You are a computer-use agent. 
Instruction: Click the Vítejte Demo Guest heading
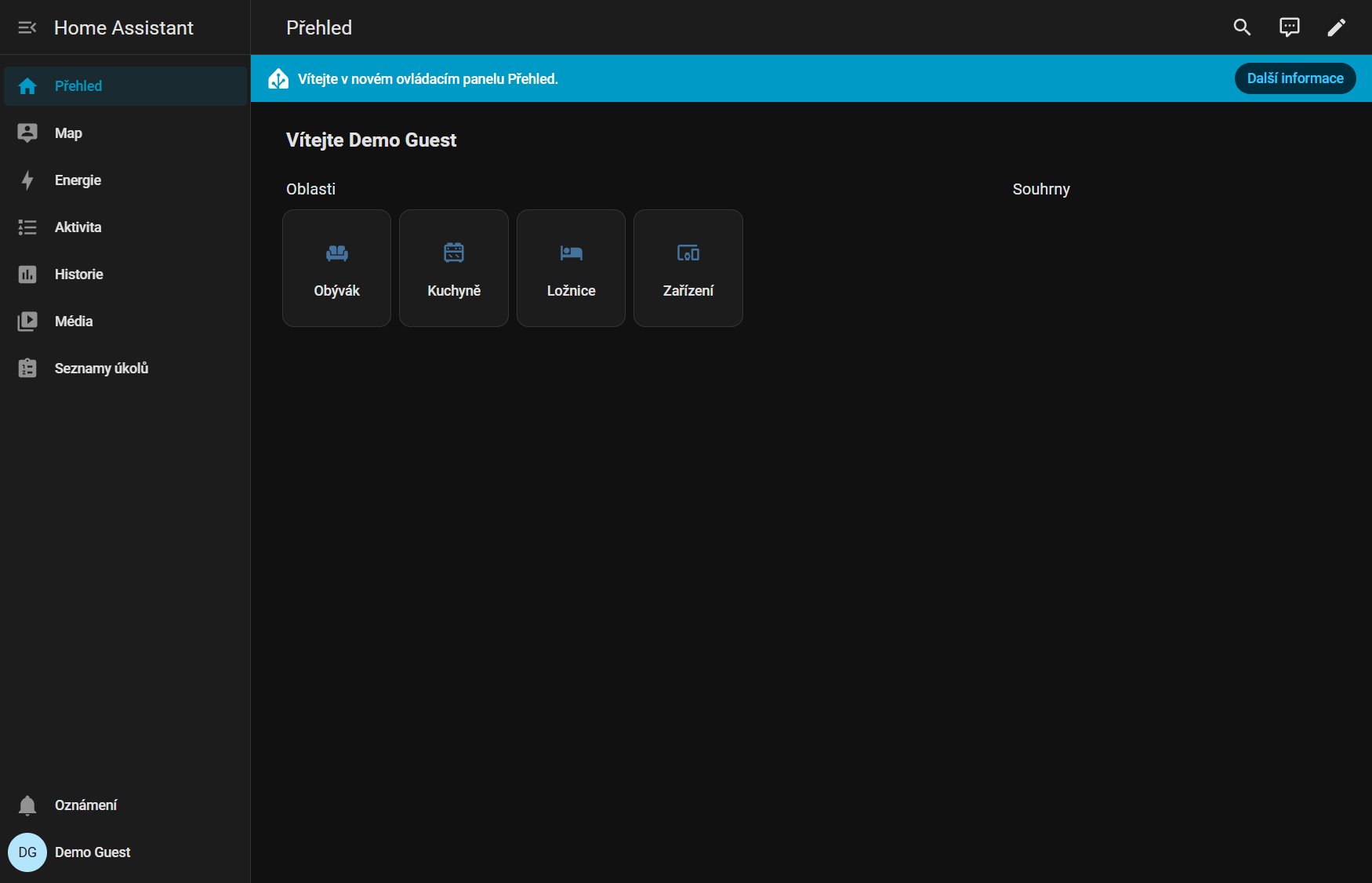click(371, 140)
